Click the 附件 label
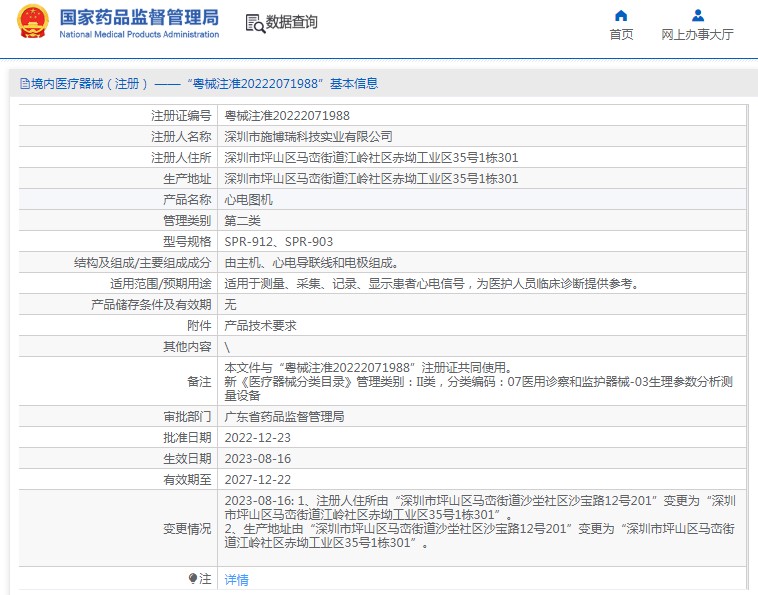This screenshot has height=595, width=758. tap(199, 326)
